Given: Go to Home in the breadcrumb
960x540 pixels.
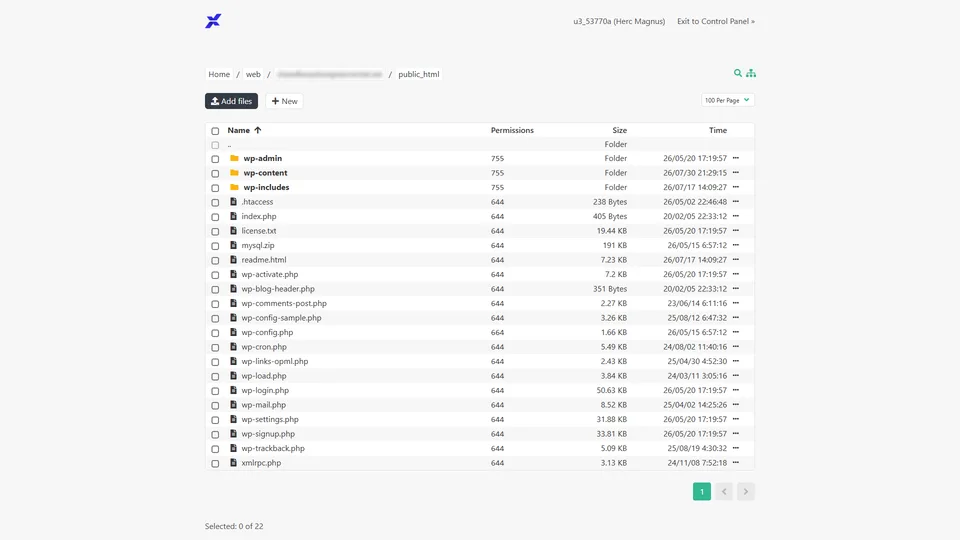Looking at the screenshot, I should 219,74.
